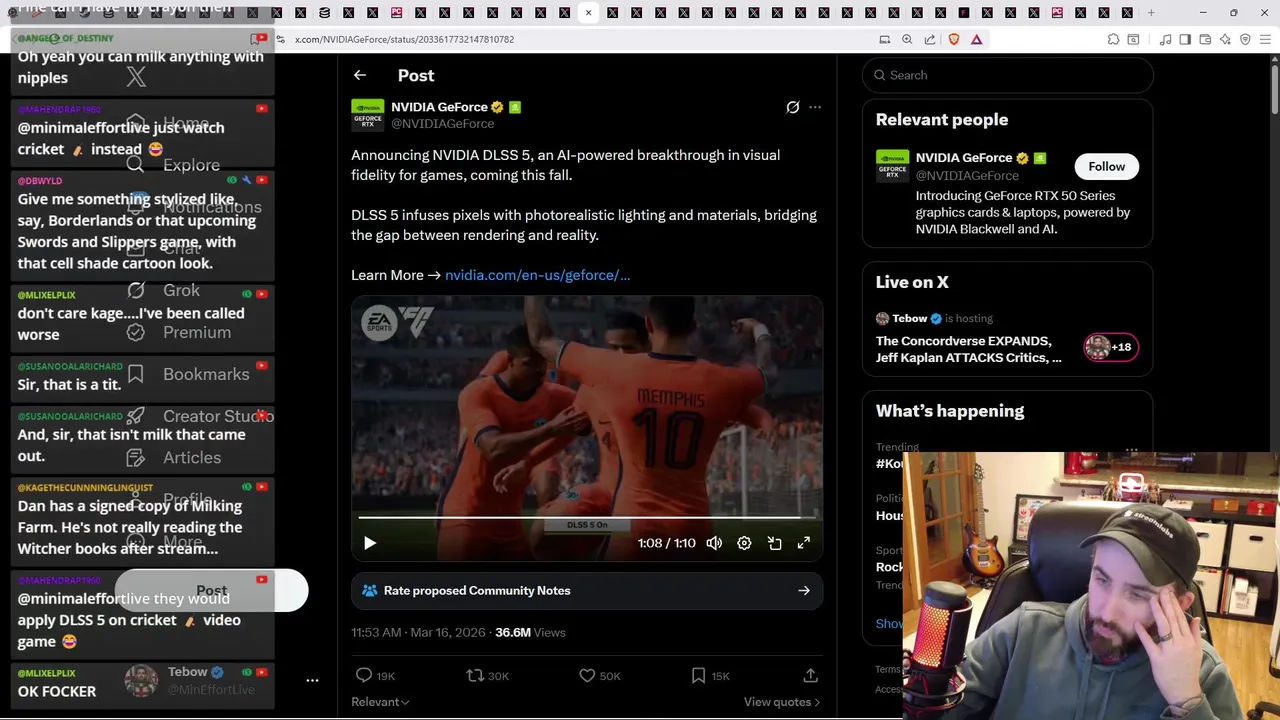Open the 36.6M Views count
This screenshot has width=1280, height=720.
coord(530,633)
